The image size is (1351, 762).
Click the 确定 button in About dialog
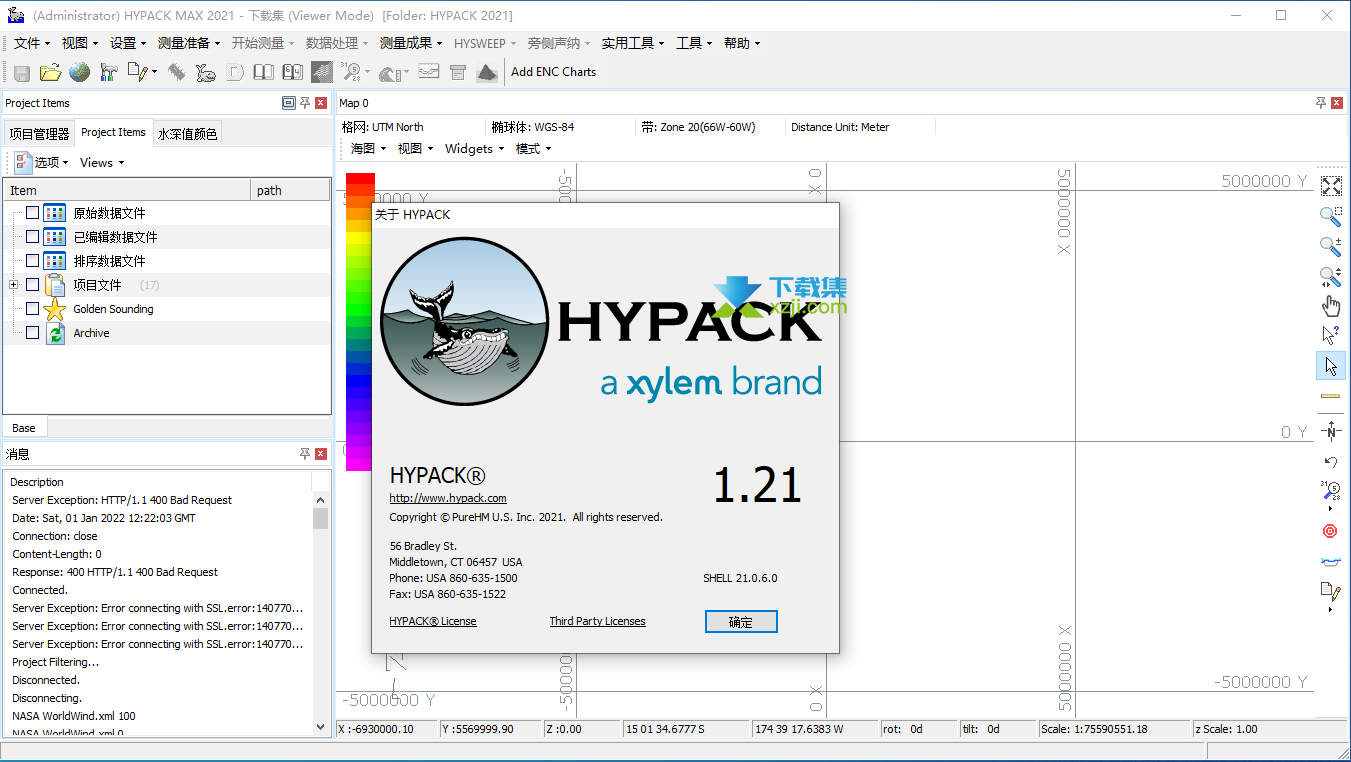pos(741,621)
